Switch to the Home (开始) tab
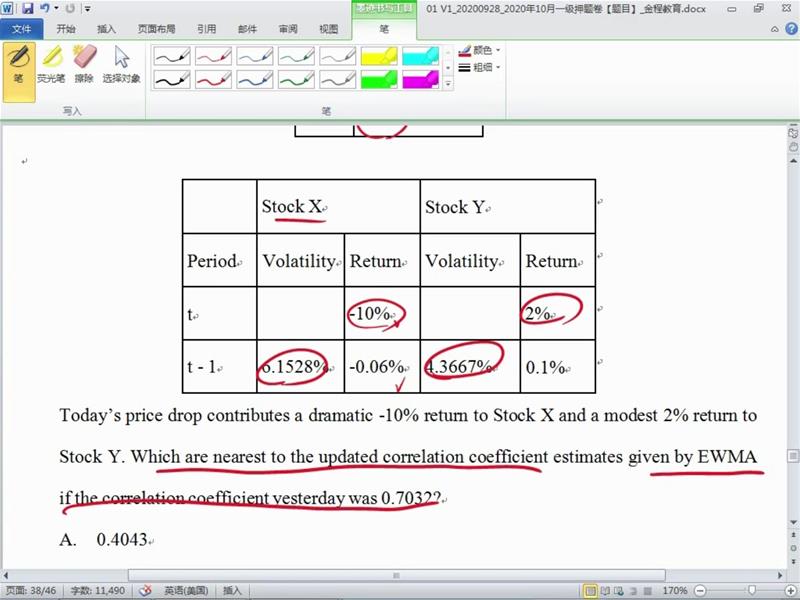Screen dimensions: 800x600 click(x=66, y=29)
